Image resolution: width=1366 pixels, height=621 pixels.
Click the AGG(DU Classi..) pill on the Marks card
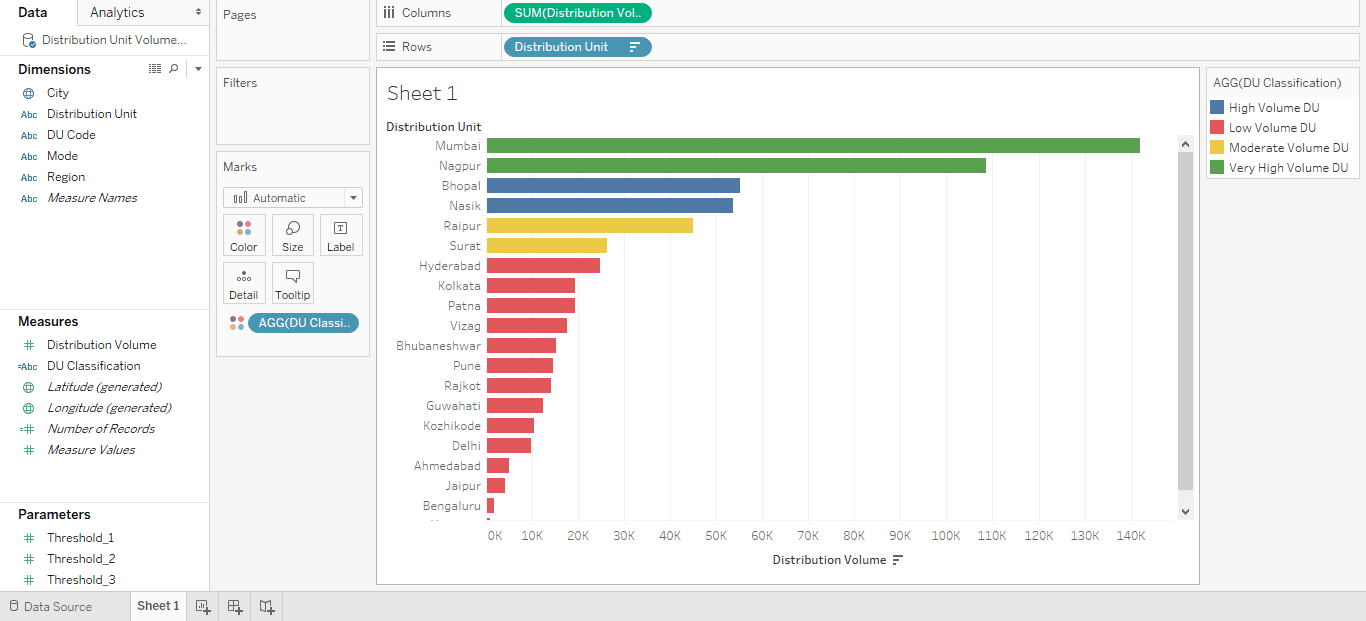pos(303,322)
